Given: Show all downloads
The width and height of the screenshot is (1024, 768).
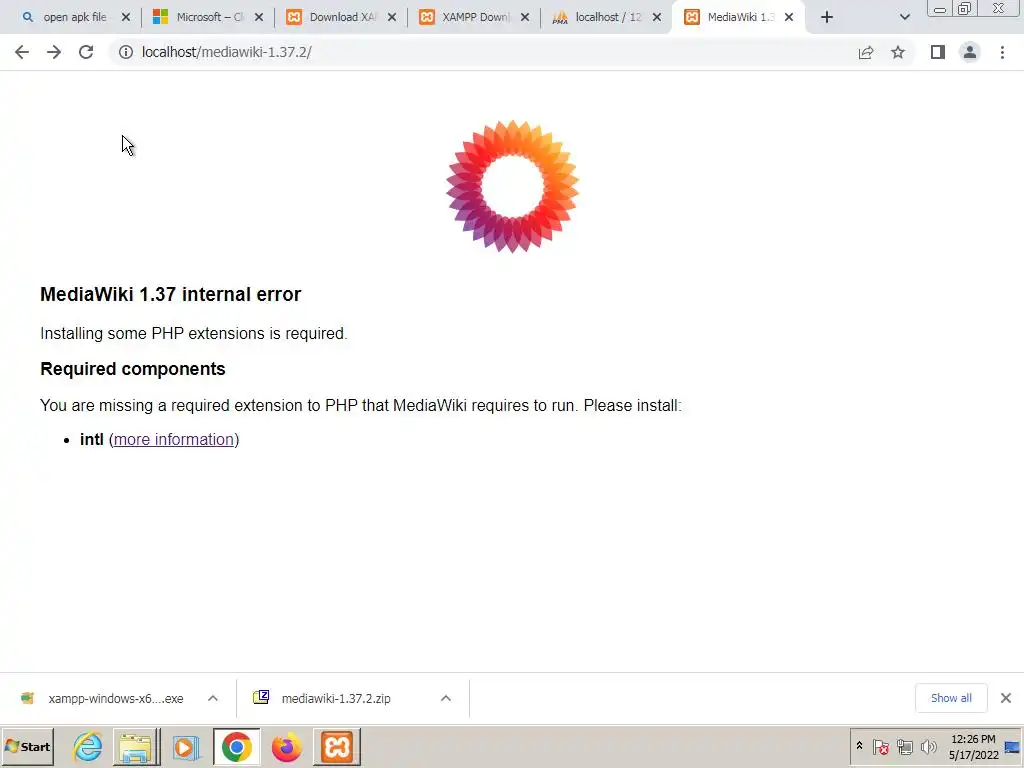Looking at the screenshot, I should (951, 698).
